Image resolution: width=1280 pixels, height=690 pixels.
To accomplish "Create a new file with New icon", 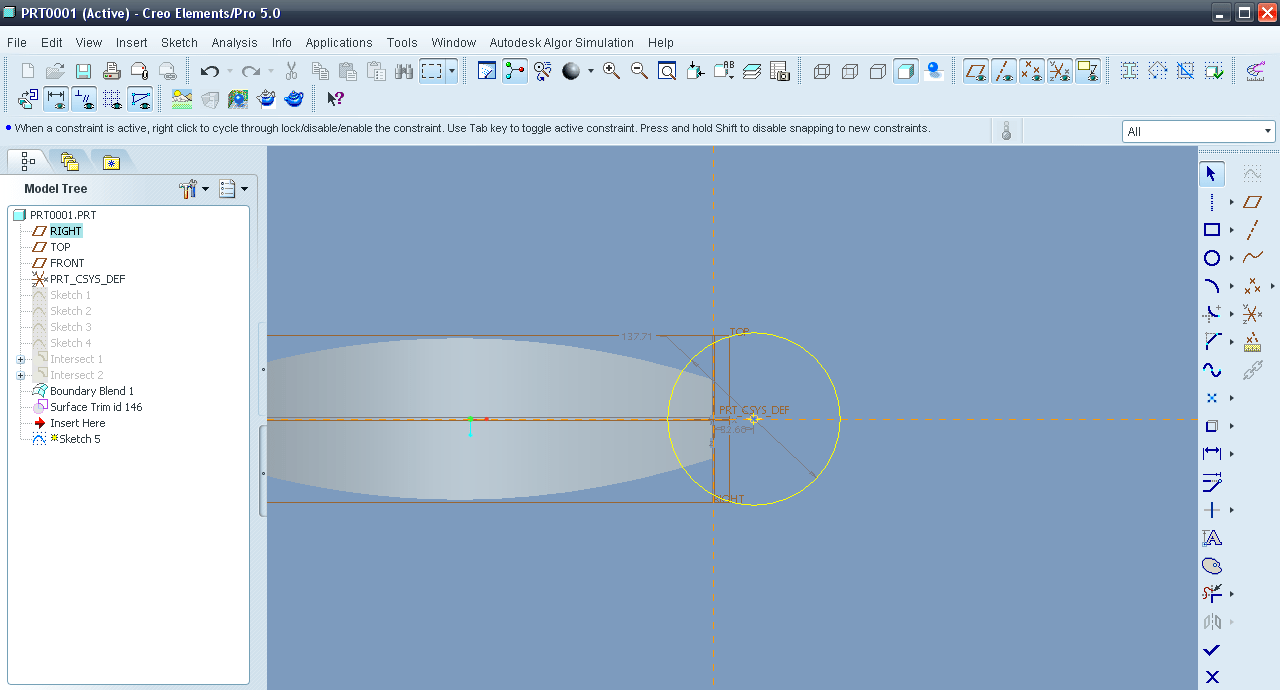I will pyautogui.click(x=28, y=71).
